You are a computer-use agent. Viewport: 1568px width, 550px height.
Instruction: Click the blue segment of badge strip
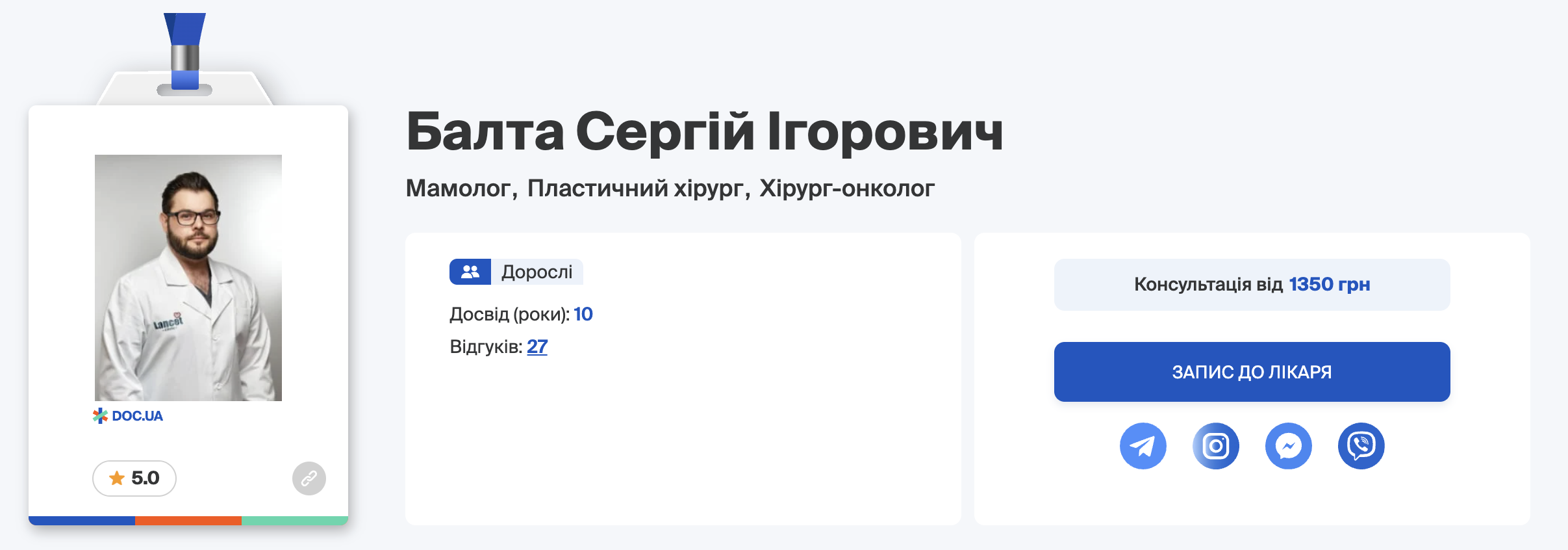point(82,521)
